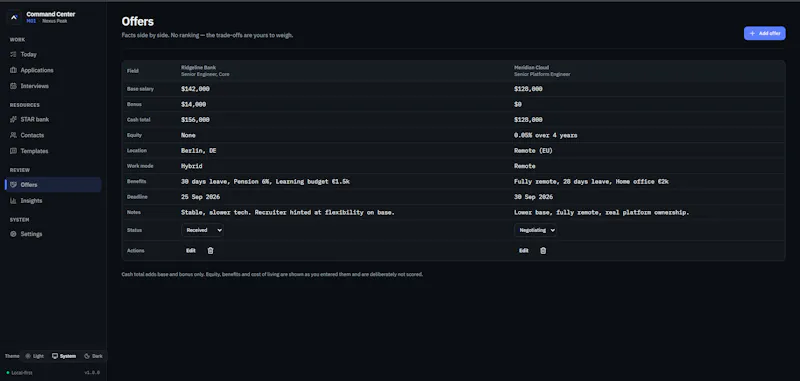Open the Insights chart page
800x381 pixels.
click(53, 200)
